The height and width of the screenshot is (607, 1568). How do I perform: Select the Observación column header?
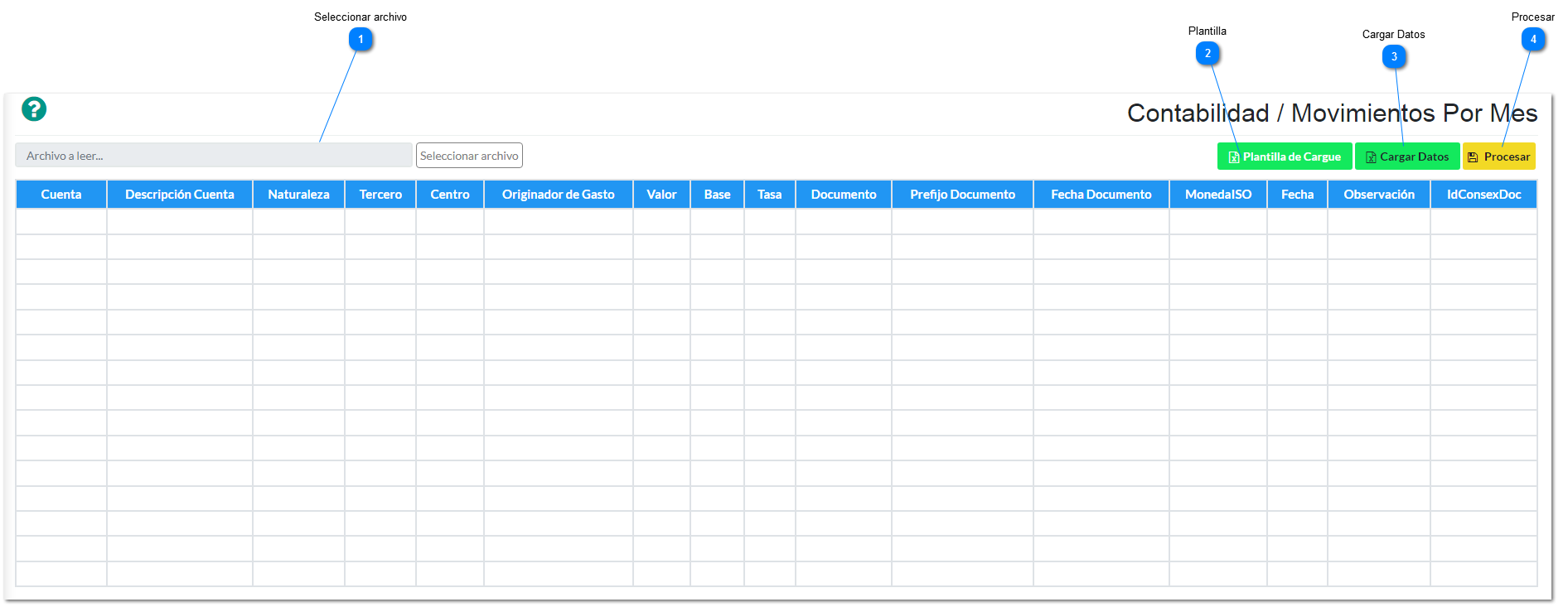1379,195
